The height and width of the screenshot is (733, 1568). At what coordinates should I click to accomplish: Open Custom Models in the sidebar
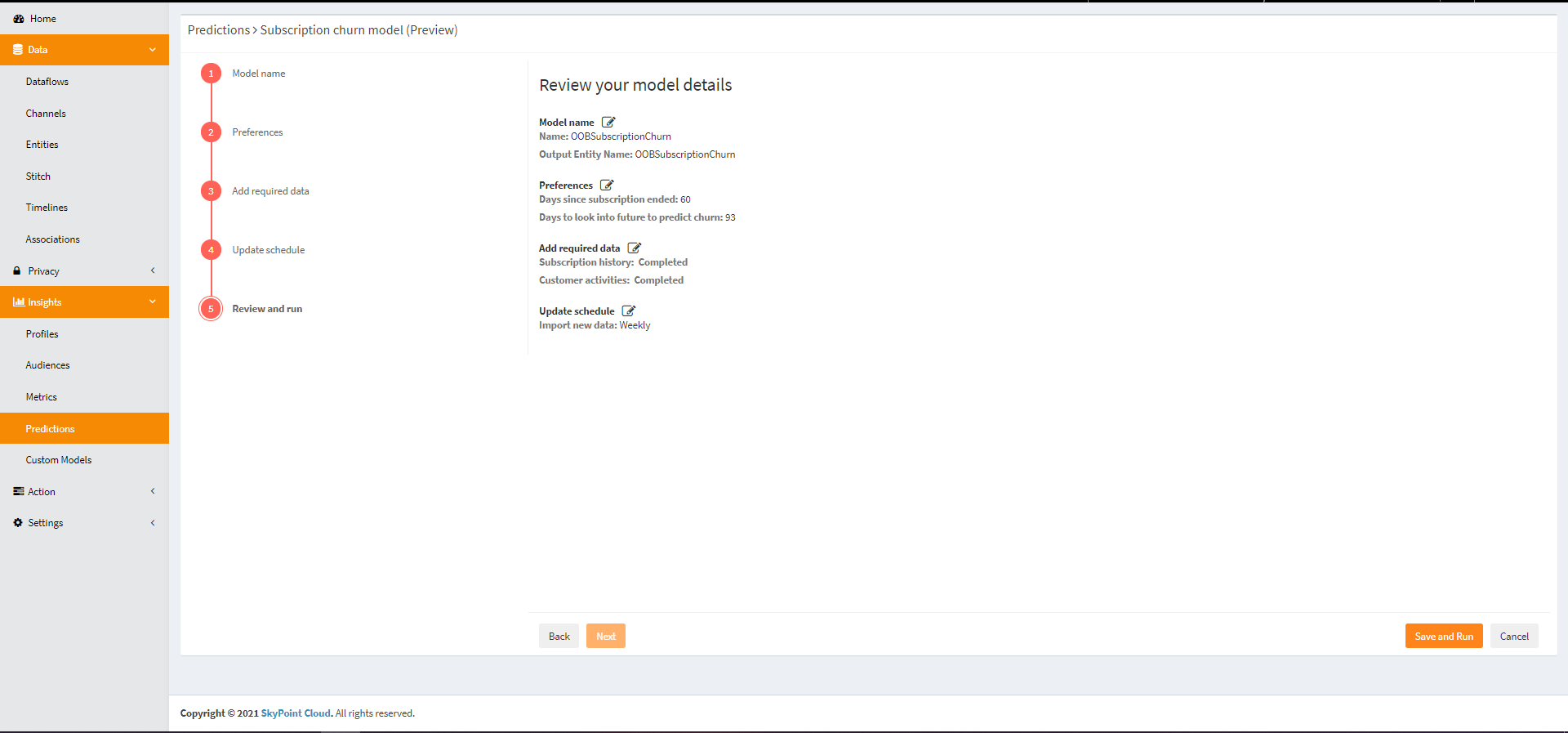pyautogui.click(x=59, y=460)
